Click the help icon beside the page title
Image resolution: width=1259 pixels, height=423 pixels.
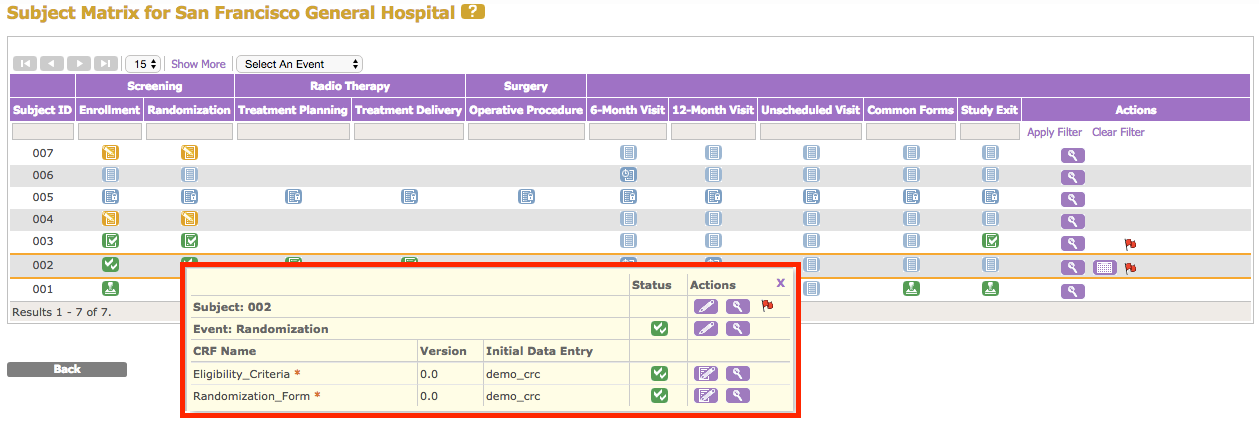pyautogui.click(x=473, y=13)
